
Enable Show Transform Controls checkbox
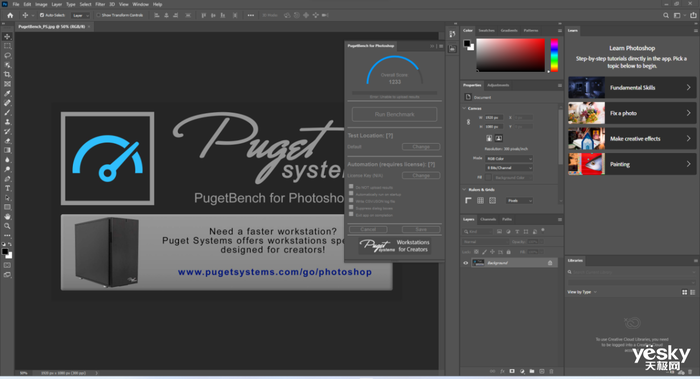point(99,15)
